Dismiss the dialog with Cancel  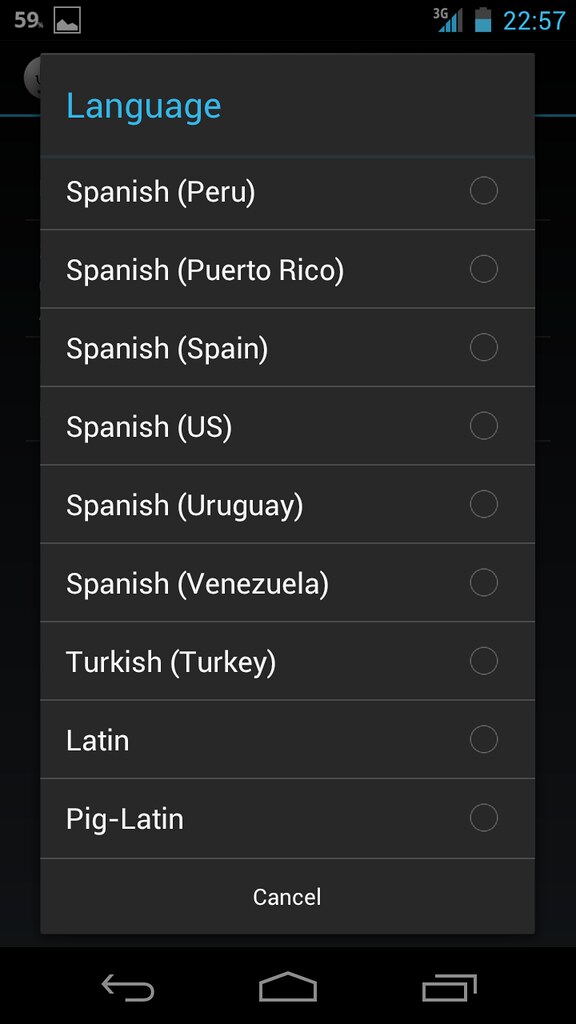(287, 897)
